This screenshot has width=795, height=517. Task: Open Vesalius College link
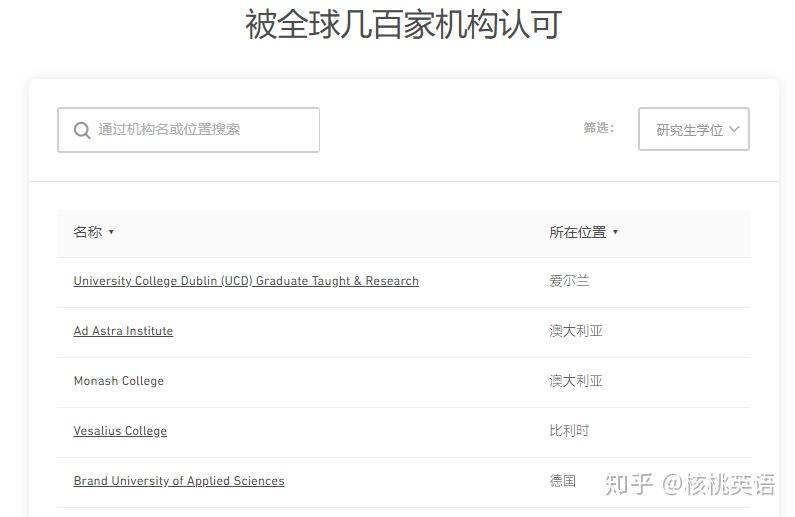click(120, 431)
